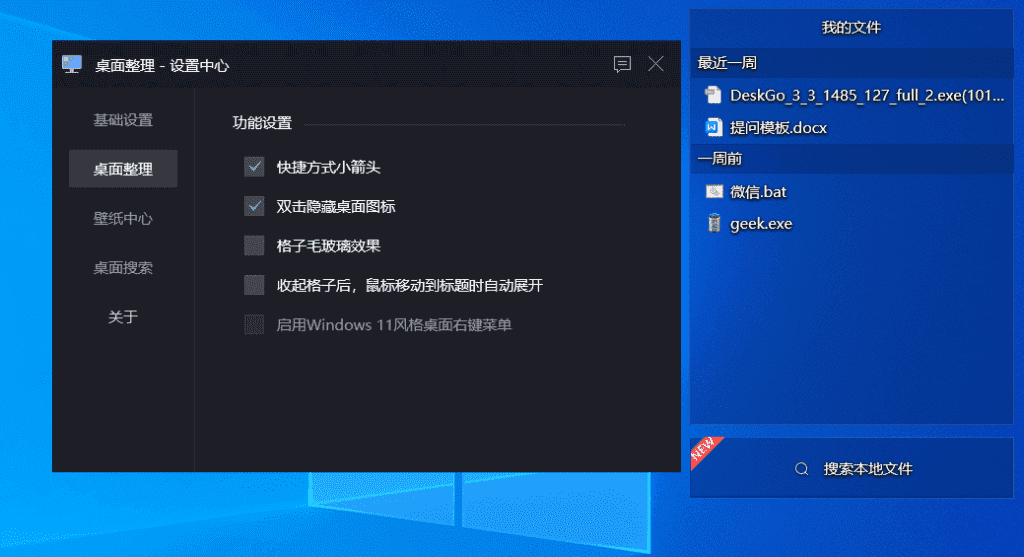Click the red NEW corner badge
This screenshot has width=1024, height=557.
[704, 451]
